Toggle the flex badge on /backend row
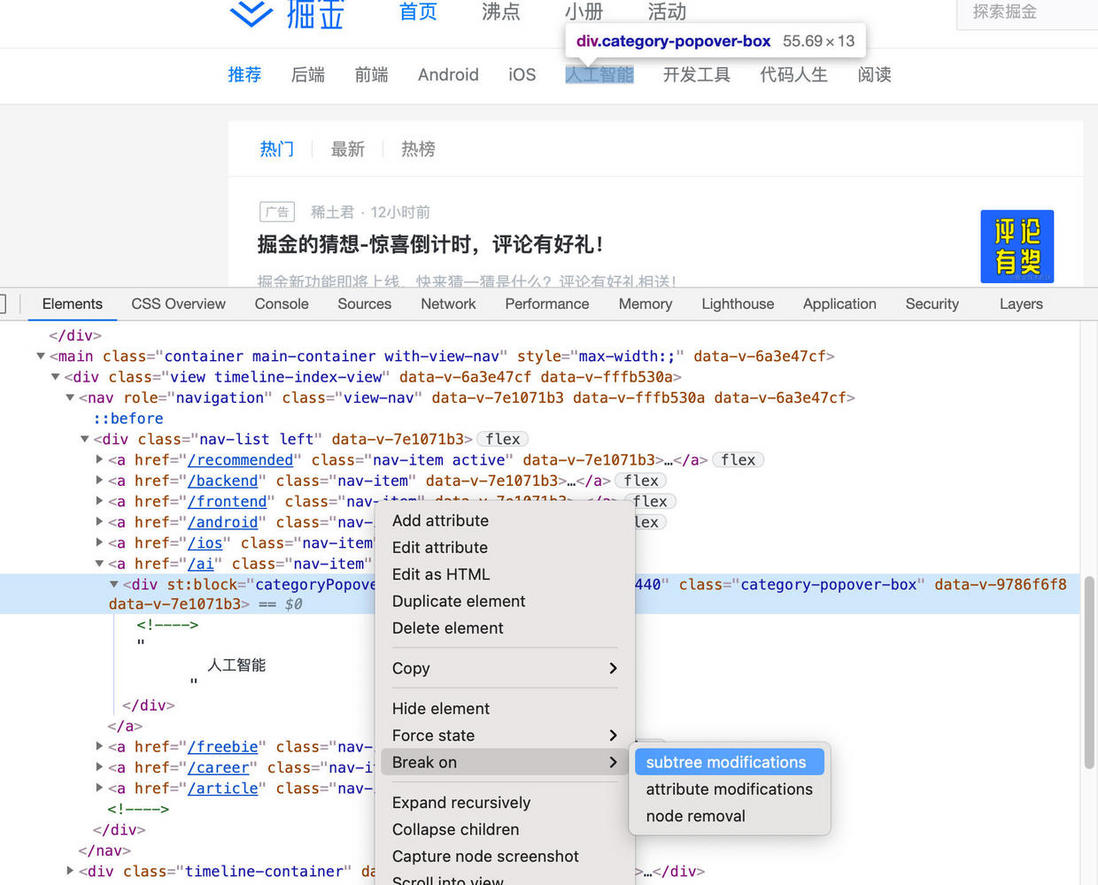This screenshot has width=1098, height=885. coord(641,481)
